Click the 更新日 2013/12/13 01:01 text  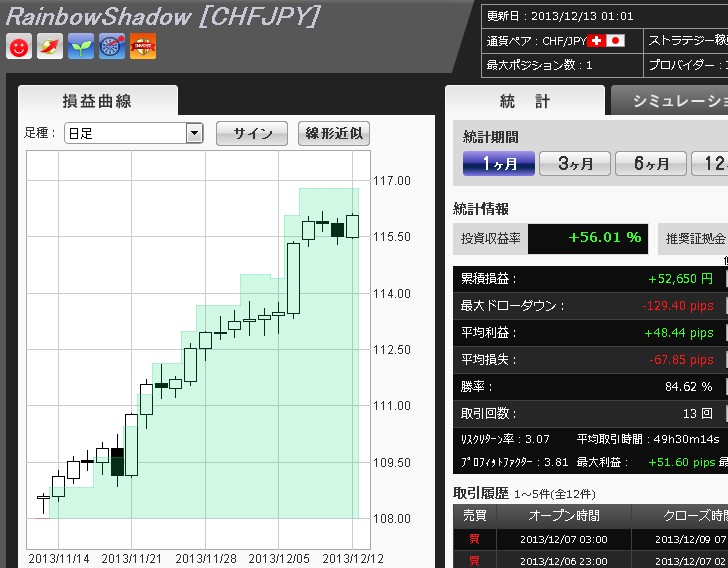point(560,16)
